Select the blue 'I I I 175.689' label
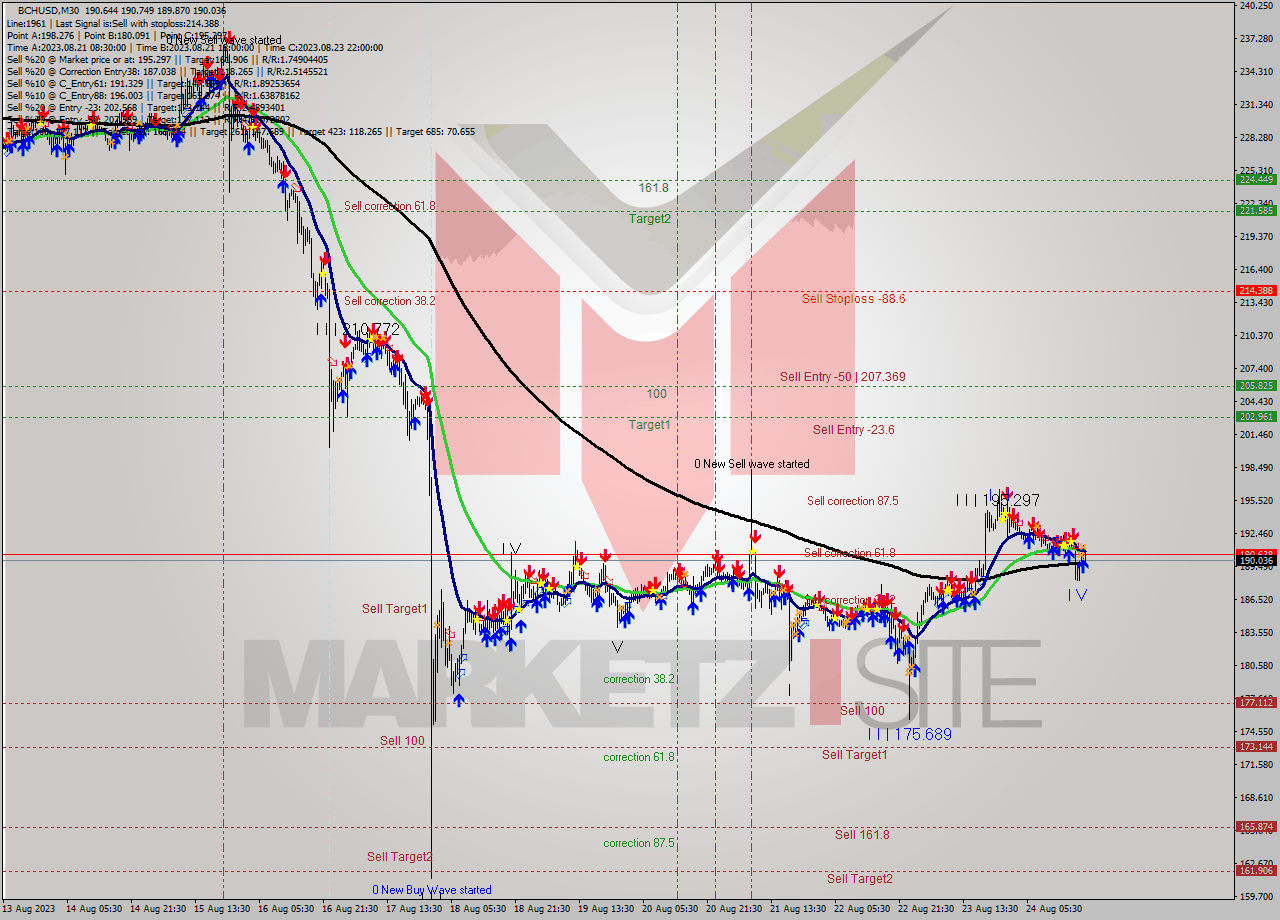The width and height of the screenshot is (1280, 920). [x=909, y=734]
